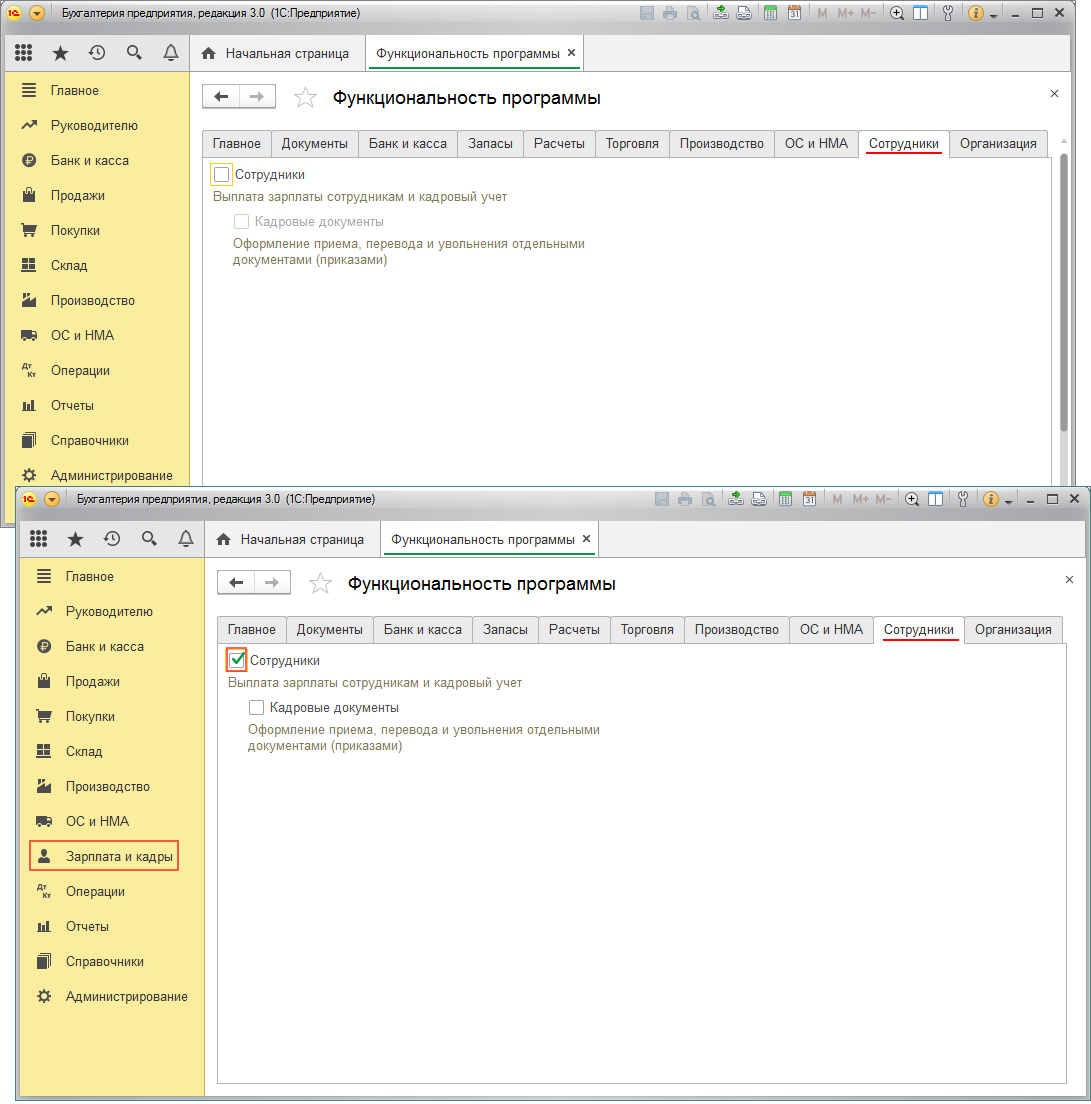
Task: Switch to Банк и касса tab in front window
Action: 422,629
